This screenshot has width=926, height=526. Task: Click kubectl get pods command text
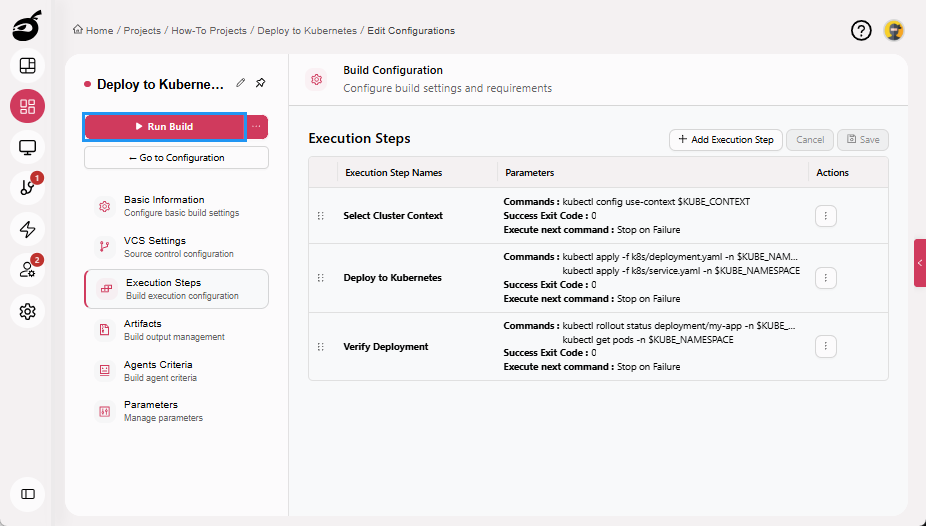click(x=648, y=340)
